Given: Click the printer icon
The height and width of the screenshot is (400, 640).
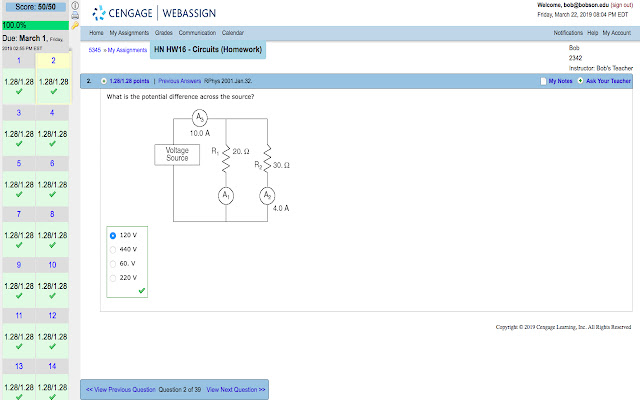Looking at the screenshot, I should (75, 16).
